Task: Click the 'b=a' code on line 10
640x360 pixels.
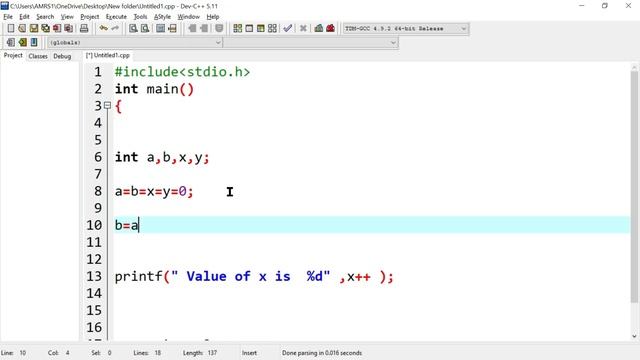Action: pos(127,225)
